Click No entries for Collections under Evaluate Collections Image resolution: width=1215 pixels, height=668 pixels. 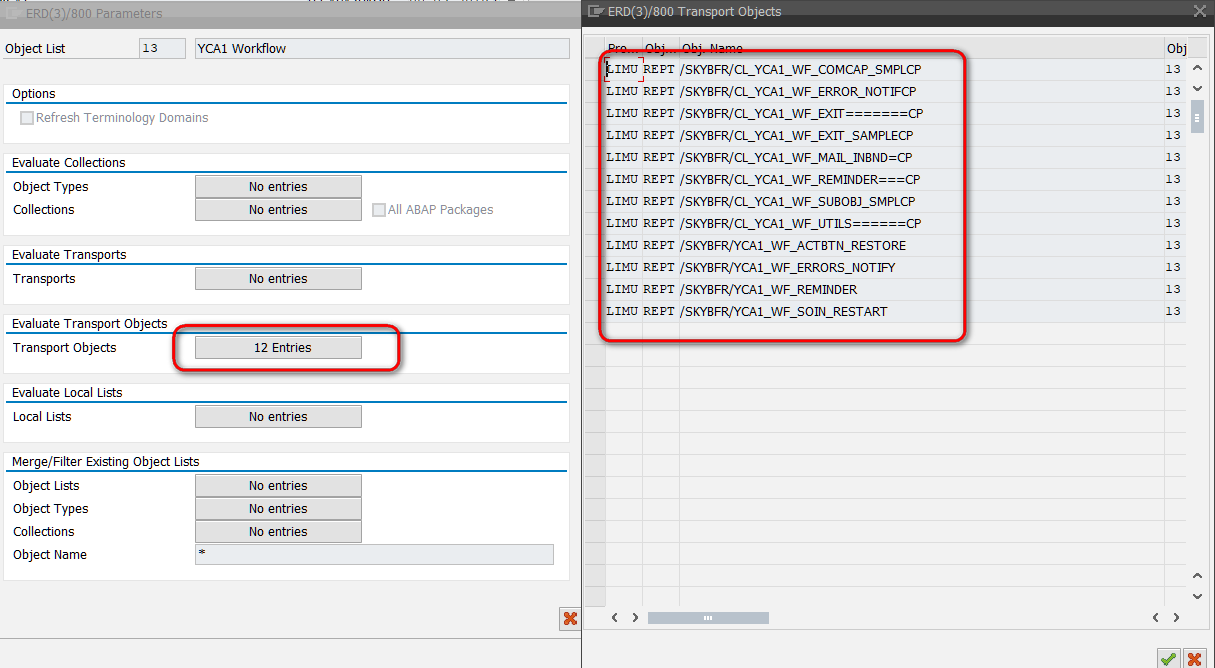click(x=278, y=209)
